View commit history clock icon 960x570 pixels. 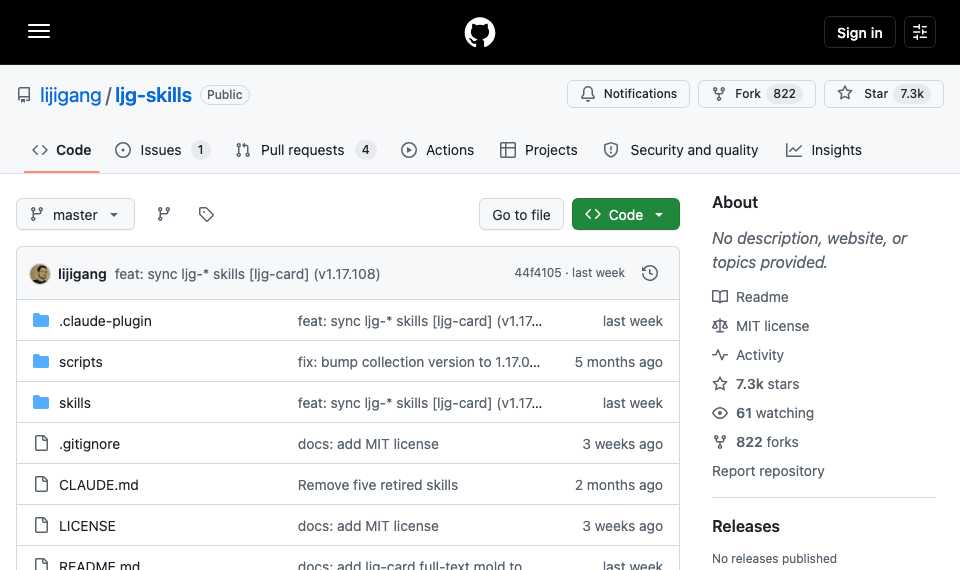click(650, 273)
